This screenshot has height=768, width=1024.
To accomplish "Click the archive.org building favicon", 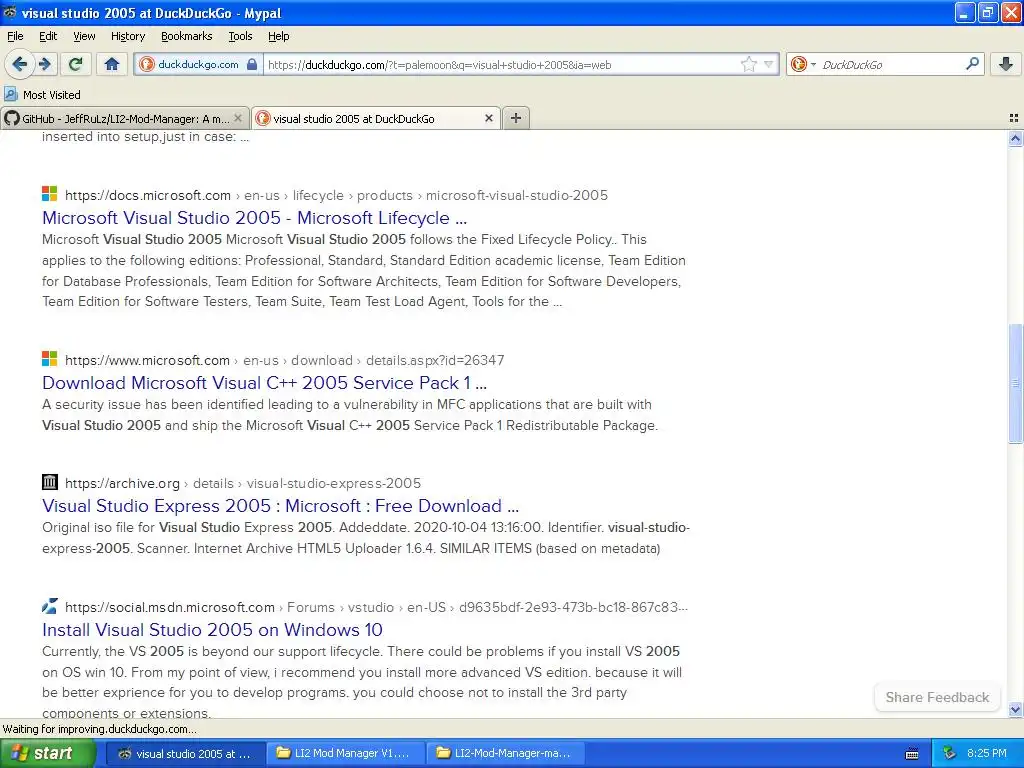I will 50,482.
